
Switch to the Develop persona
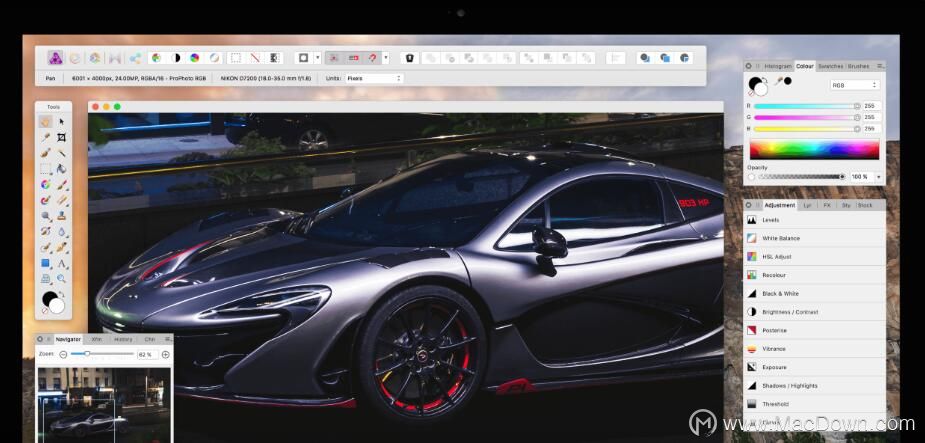pyautogui.click(x=94, y=58)
